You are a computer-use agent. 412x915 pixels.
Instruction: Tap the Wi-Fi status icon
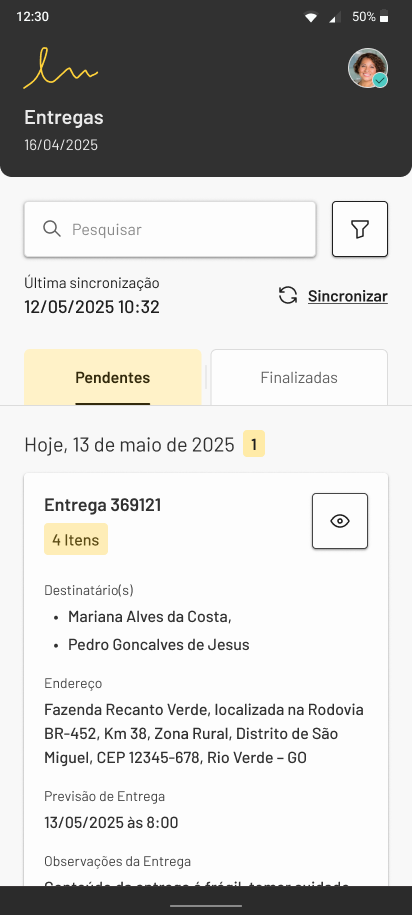click(311, 17)
